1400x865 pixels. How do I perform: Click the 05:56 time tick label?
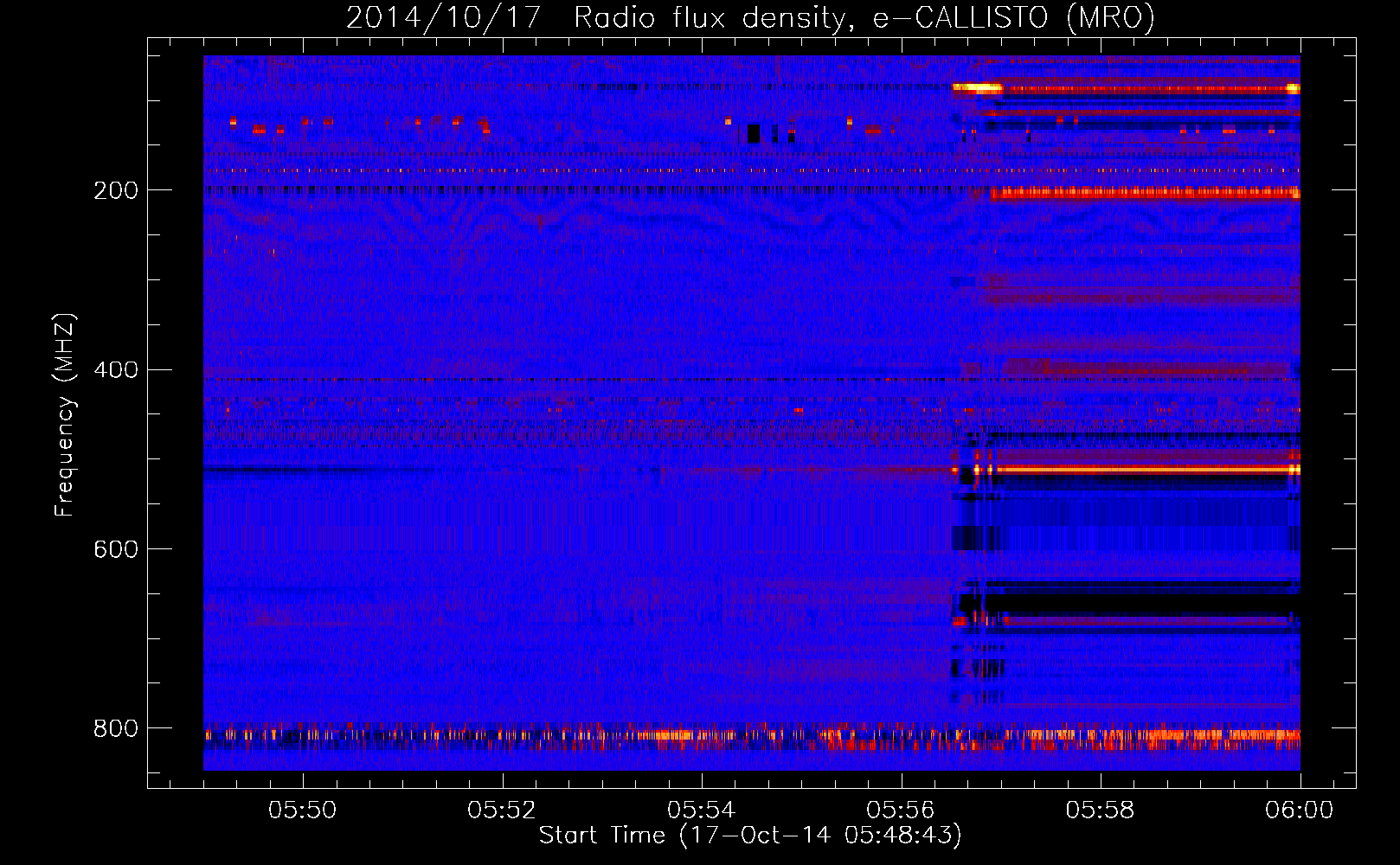point(901,811)
